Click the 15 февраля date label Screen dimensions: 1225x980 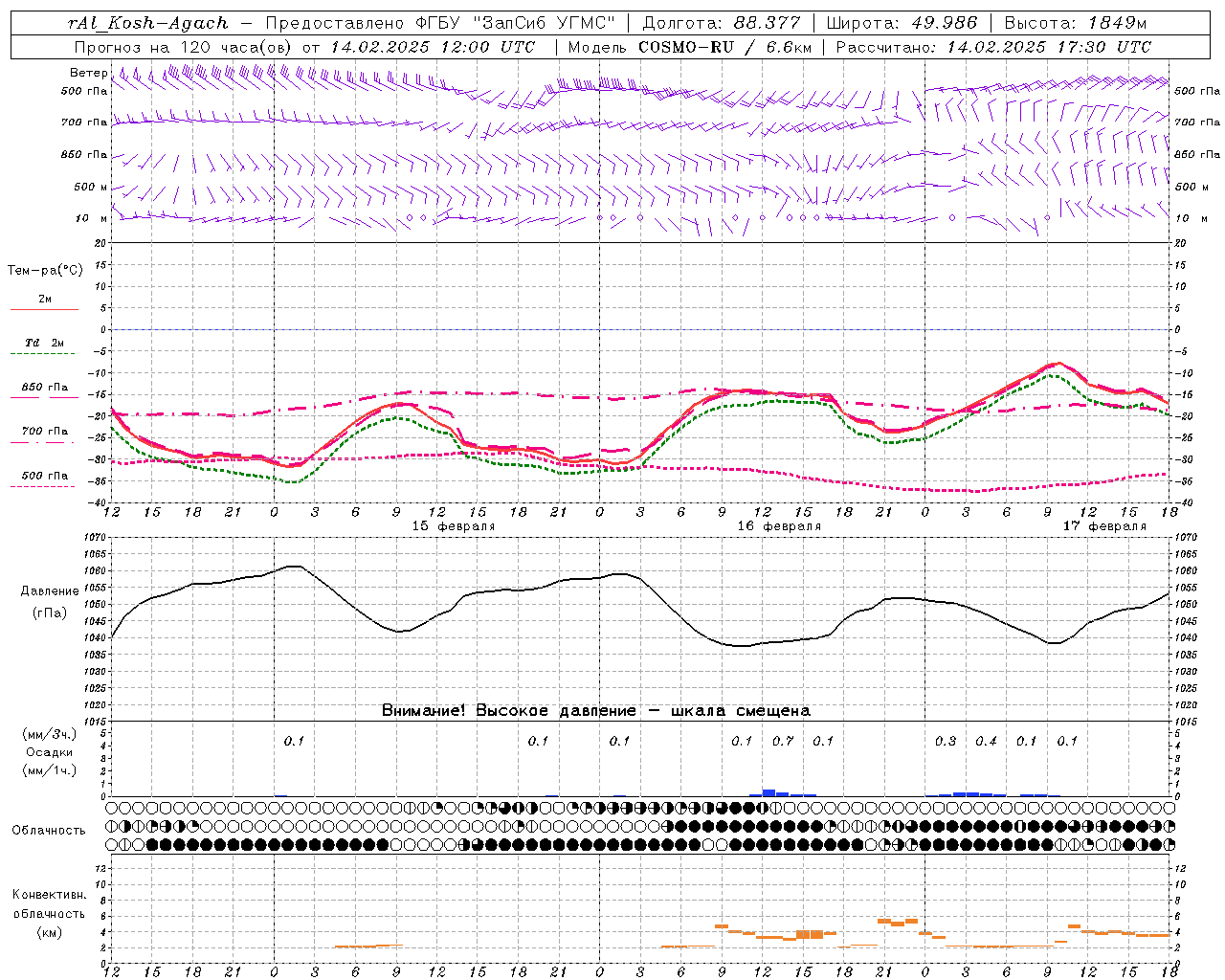[x=454, y=526]
